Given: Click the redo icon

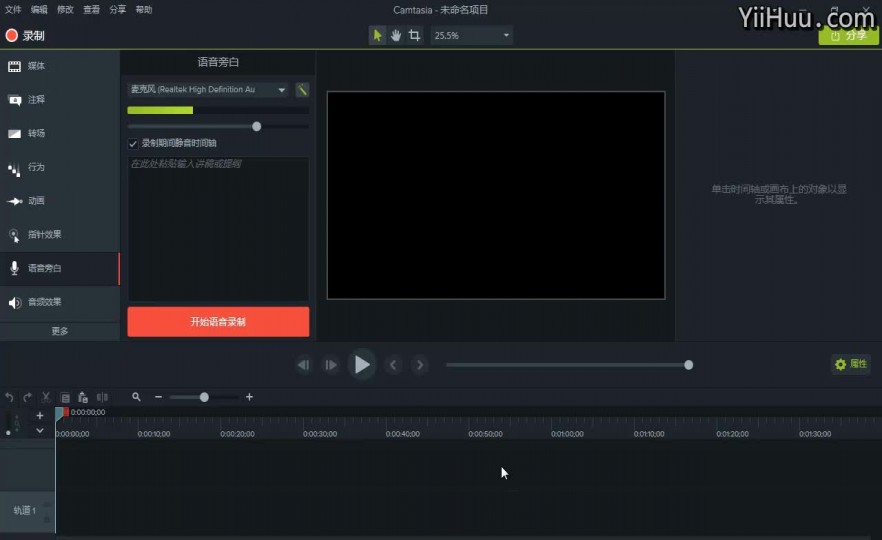Looking at the screenshot, I should [x=28, y=397].
